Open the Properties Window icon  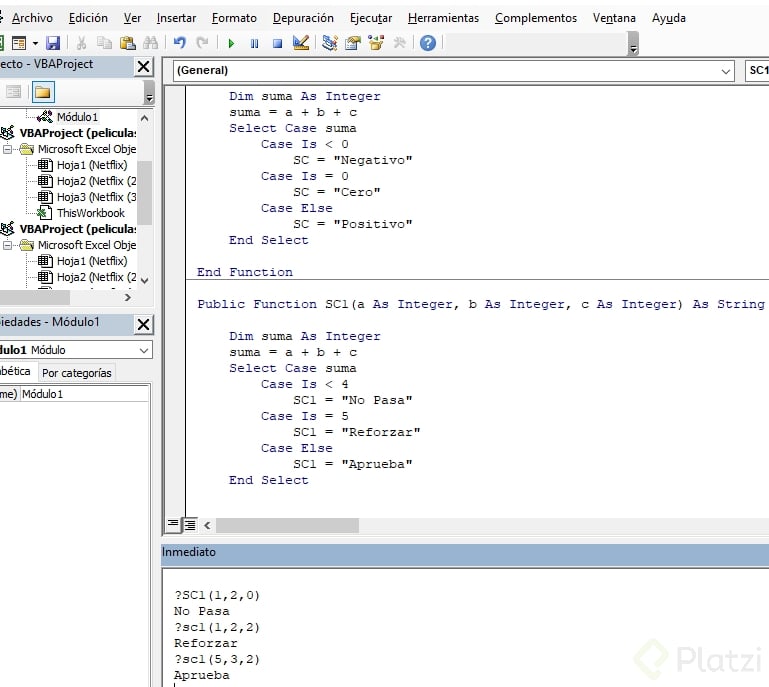[x=353, y=43]
